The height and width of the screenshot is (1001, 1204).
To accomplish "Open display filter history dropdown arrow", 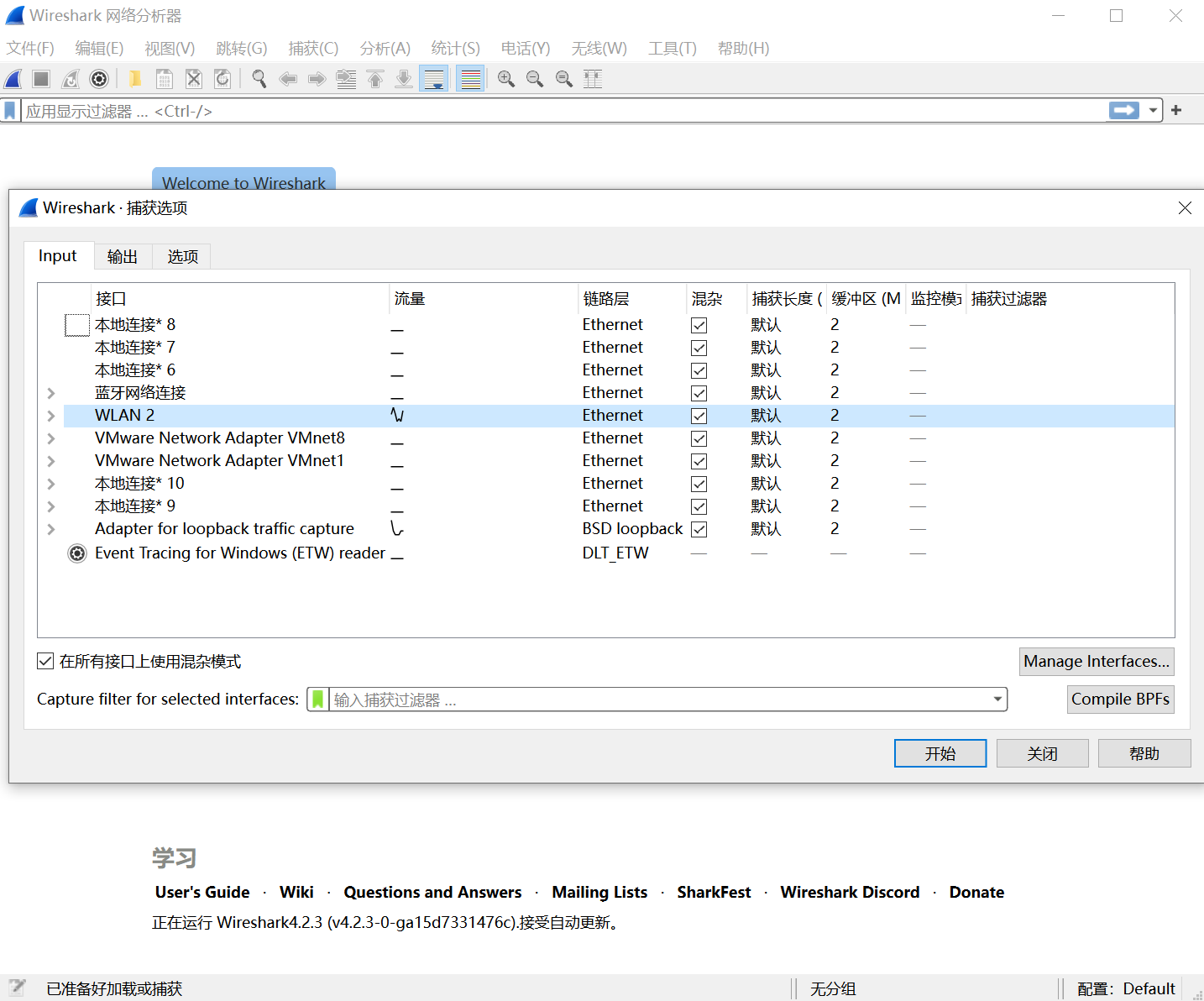I will pyautogui.click(x=1153, y=111).
